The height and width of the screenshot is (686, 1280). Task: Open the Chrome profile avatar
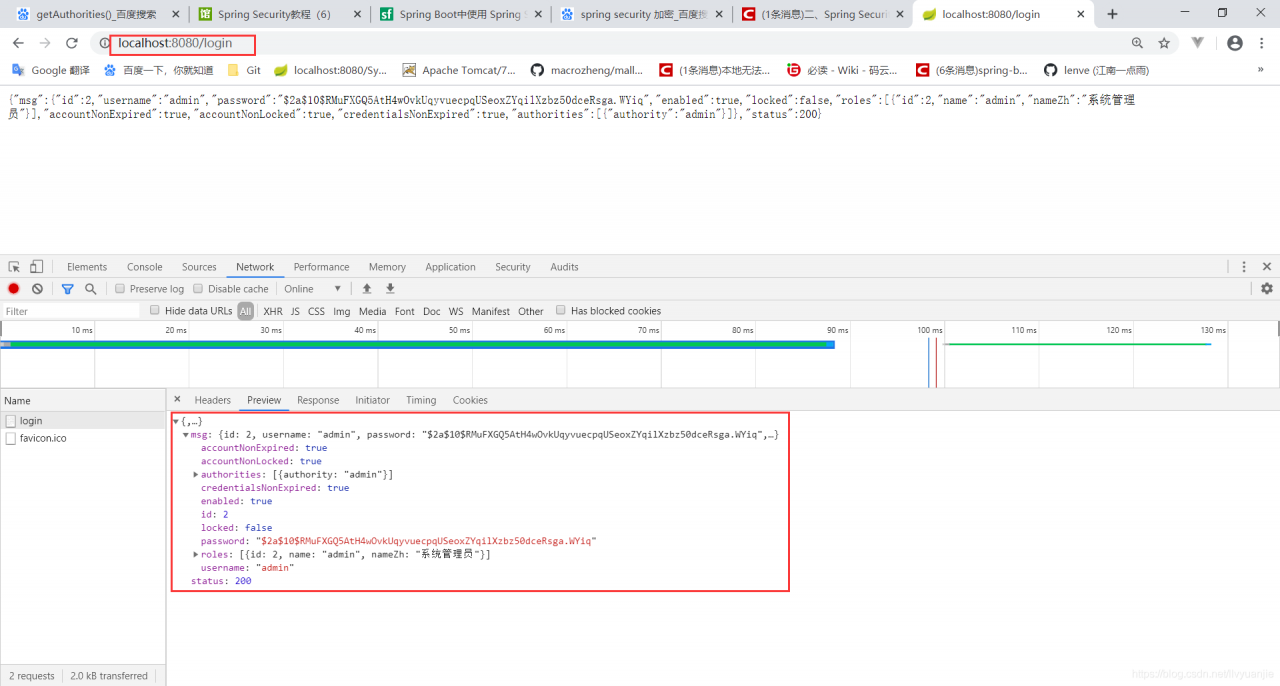point(1235,43)
